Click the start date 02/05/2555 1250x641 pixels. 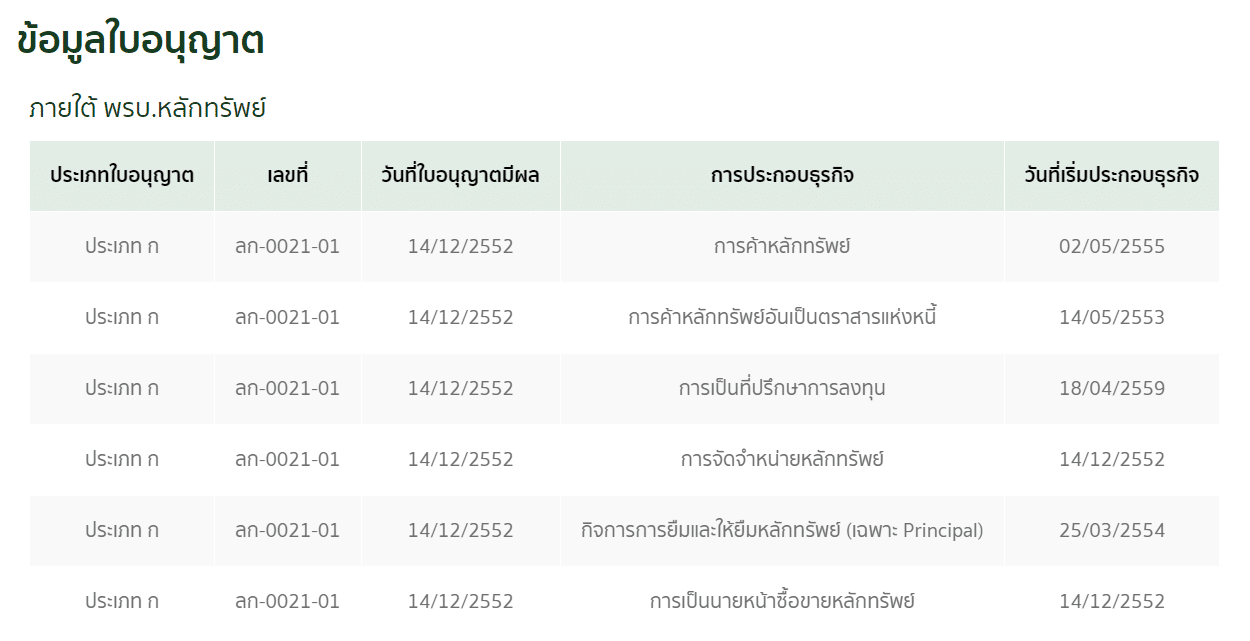[x=1112, y=246]
